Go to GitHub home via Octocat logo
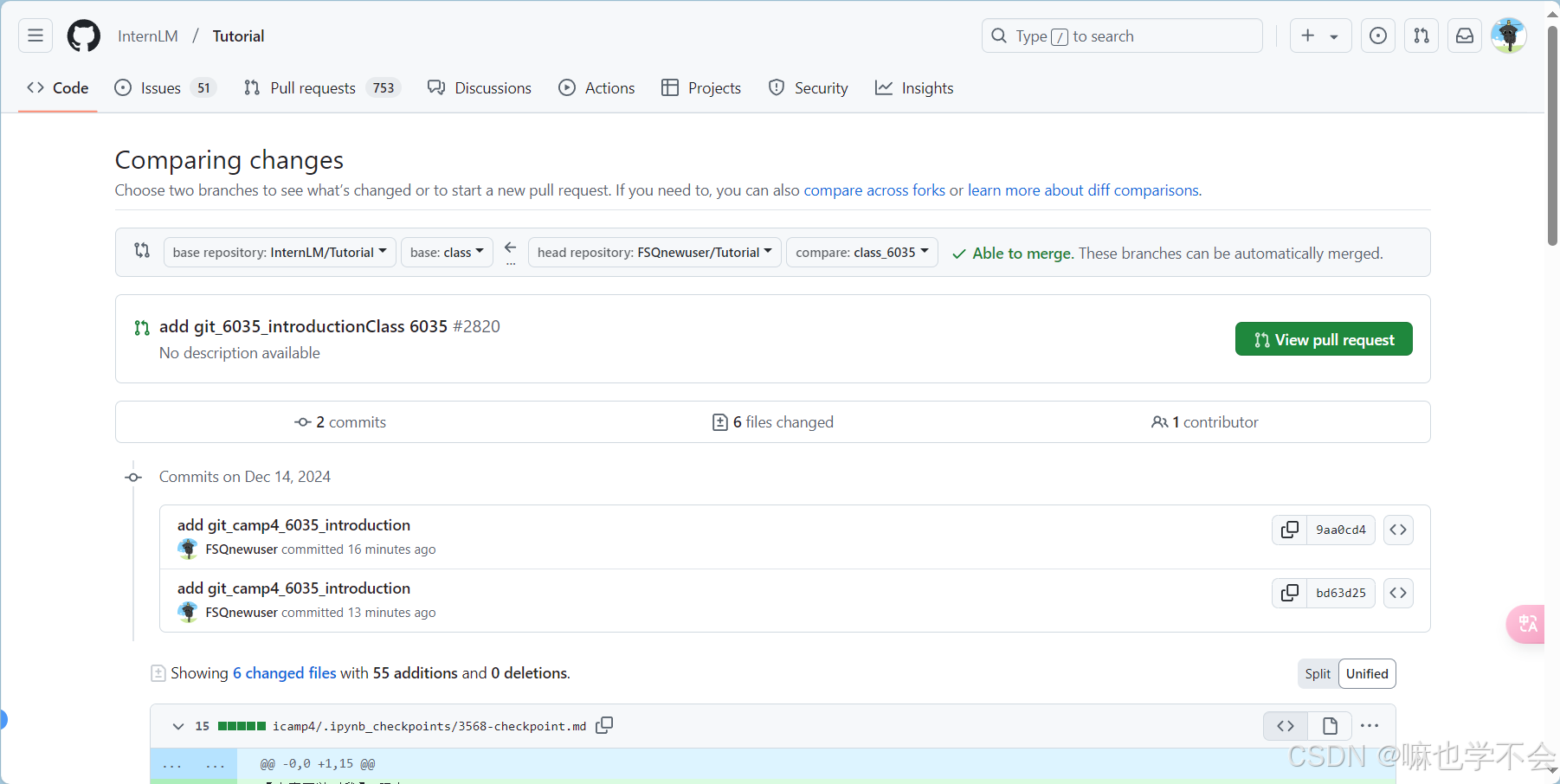Image resolution: width=1560 pixels, height=784 pixels. click(x=84, y=35)
